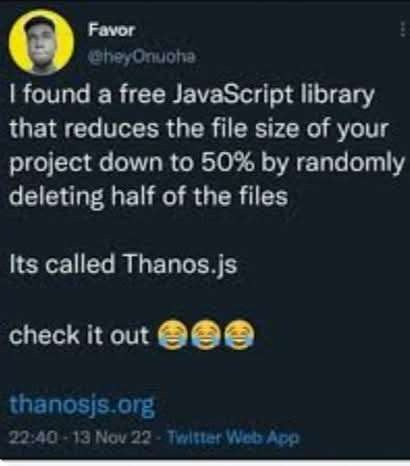Click the last laughing-crying emoji

coord(240,334)
